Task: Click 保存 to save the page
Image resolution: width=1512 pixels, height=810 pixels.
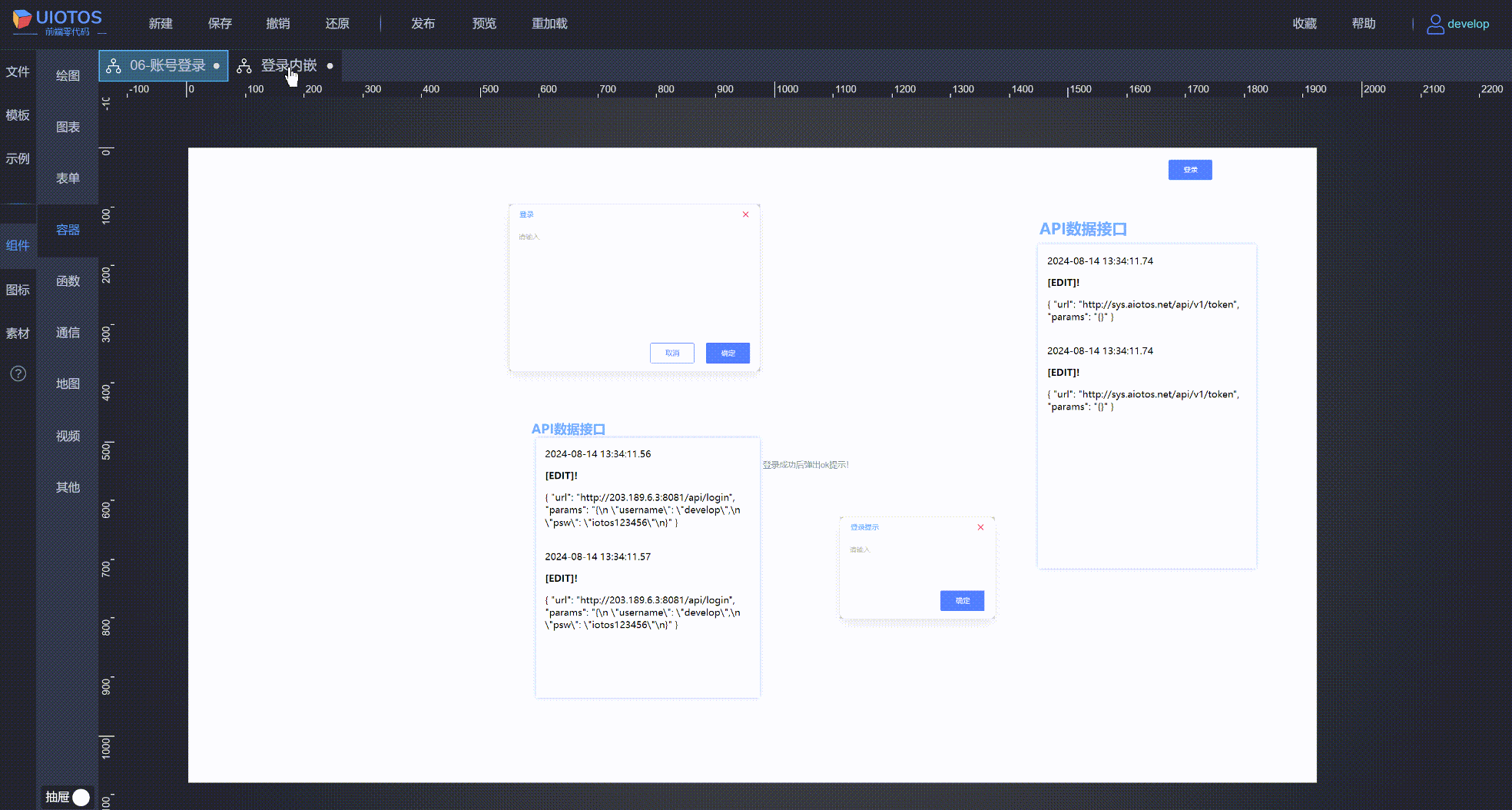Action: click(x=220, y=24)
